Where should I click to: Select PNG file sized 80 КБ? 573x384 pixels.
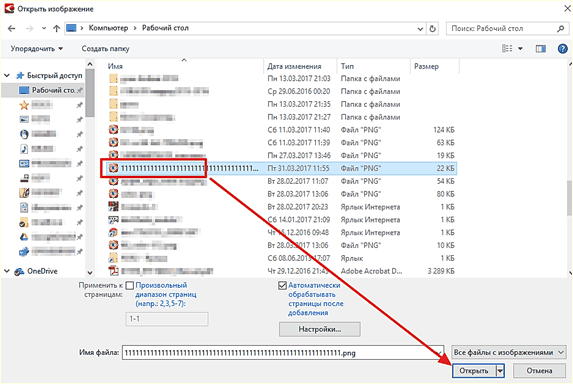[281, 194]
